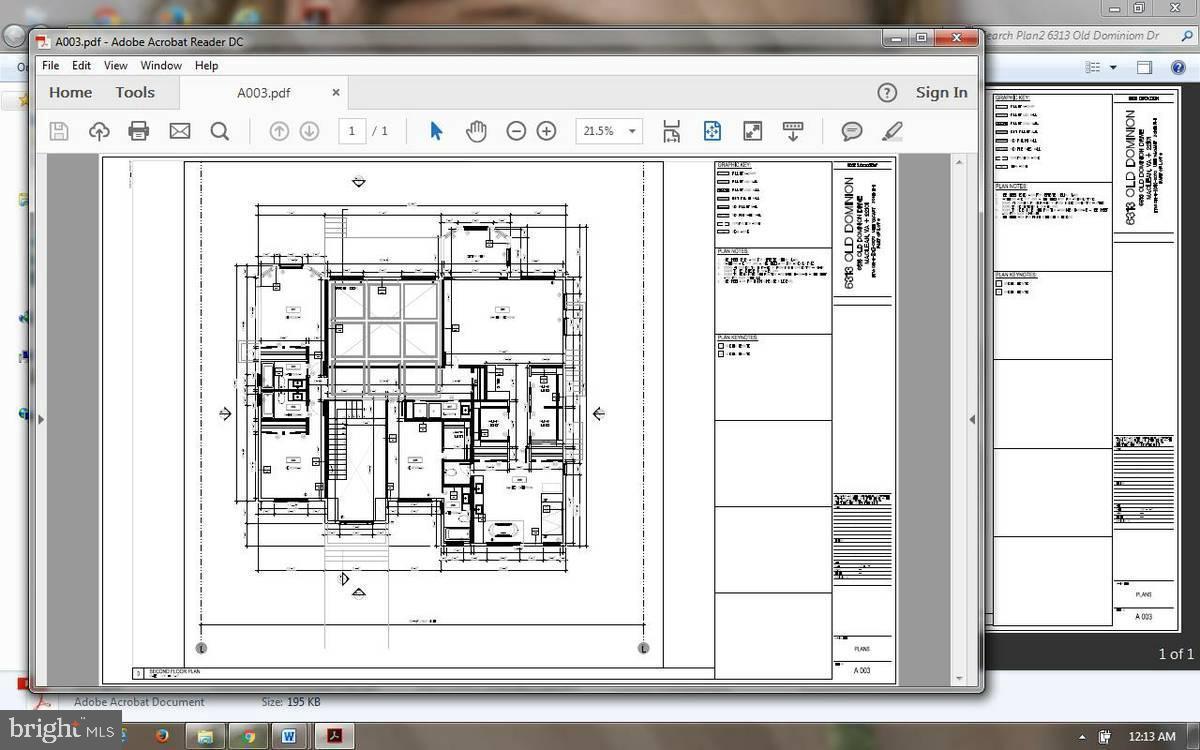Select the Hand pan tool
This screenshot has height=750, width=1200.
tap(476, 131)
